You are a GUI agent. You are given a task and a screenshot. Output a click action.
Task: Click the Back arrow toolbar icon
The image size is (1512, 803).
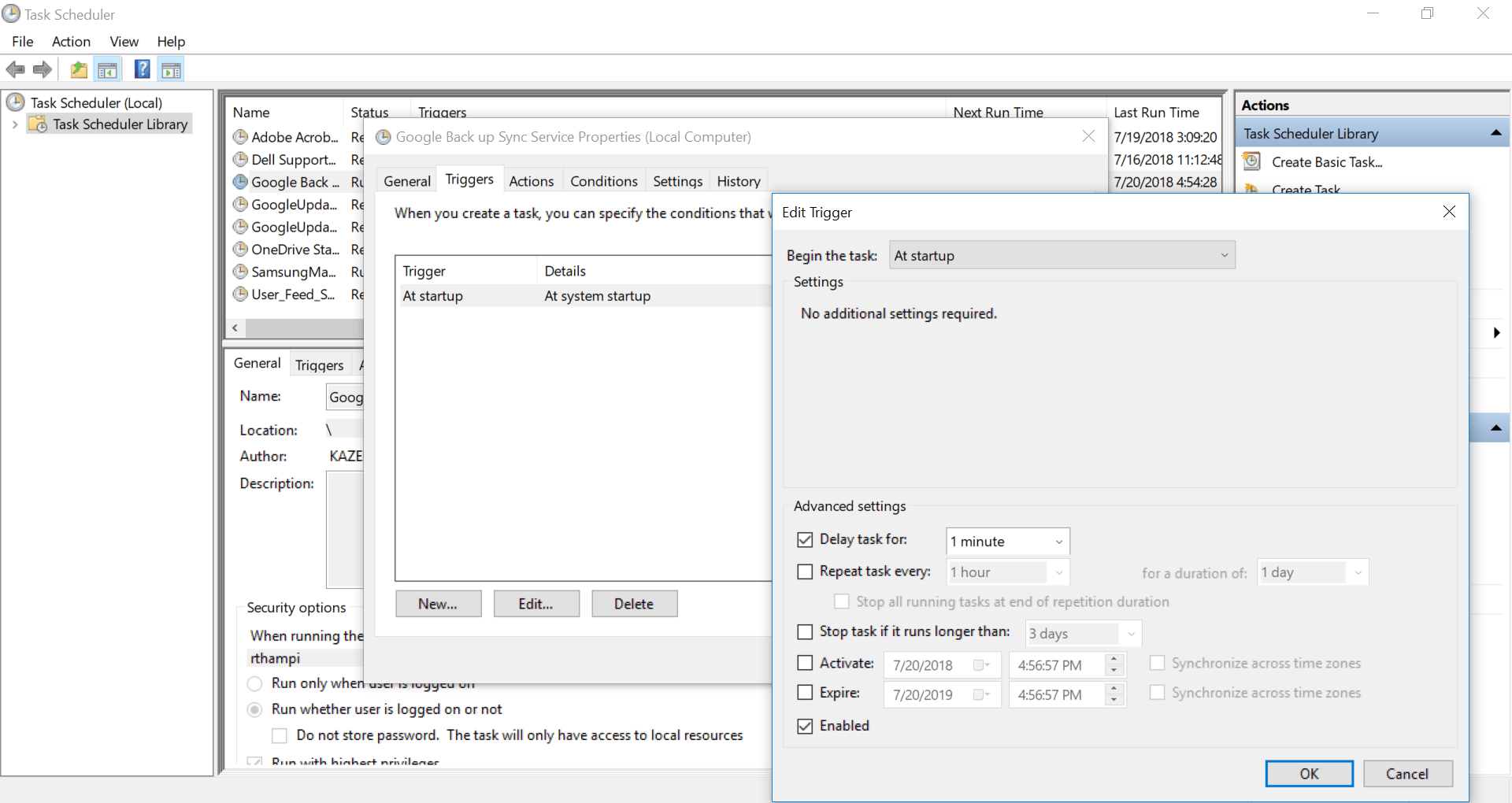[x=16, y=70]
